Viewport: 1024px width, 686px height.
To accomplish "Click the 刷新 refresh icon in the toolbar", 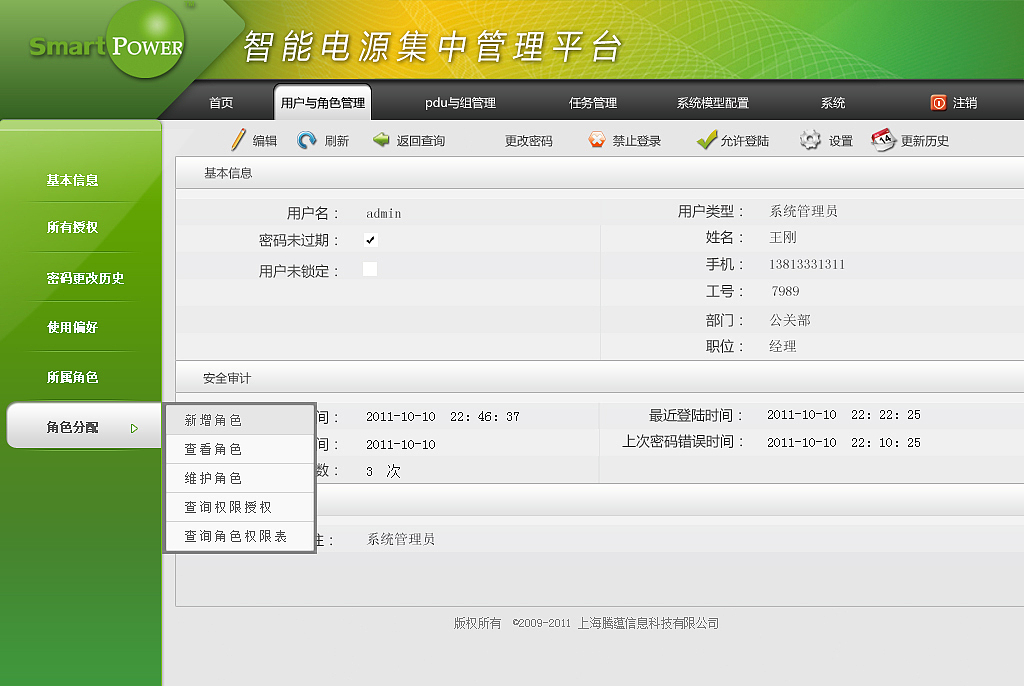I will click(301, 140).
